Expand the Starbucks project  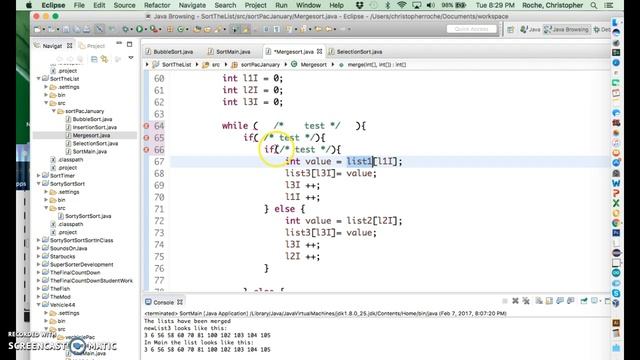(x=39, y=256)
